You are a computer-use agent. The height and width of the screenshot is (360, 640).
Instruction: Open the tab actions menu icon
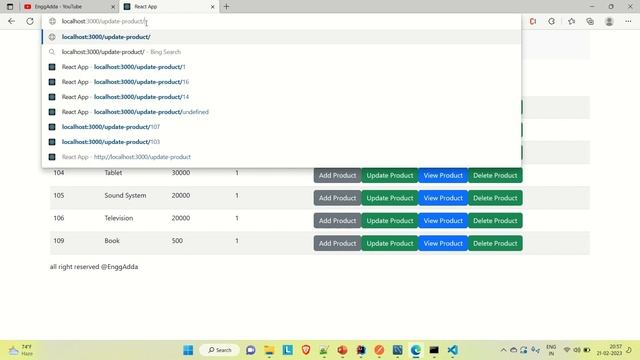10,7
